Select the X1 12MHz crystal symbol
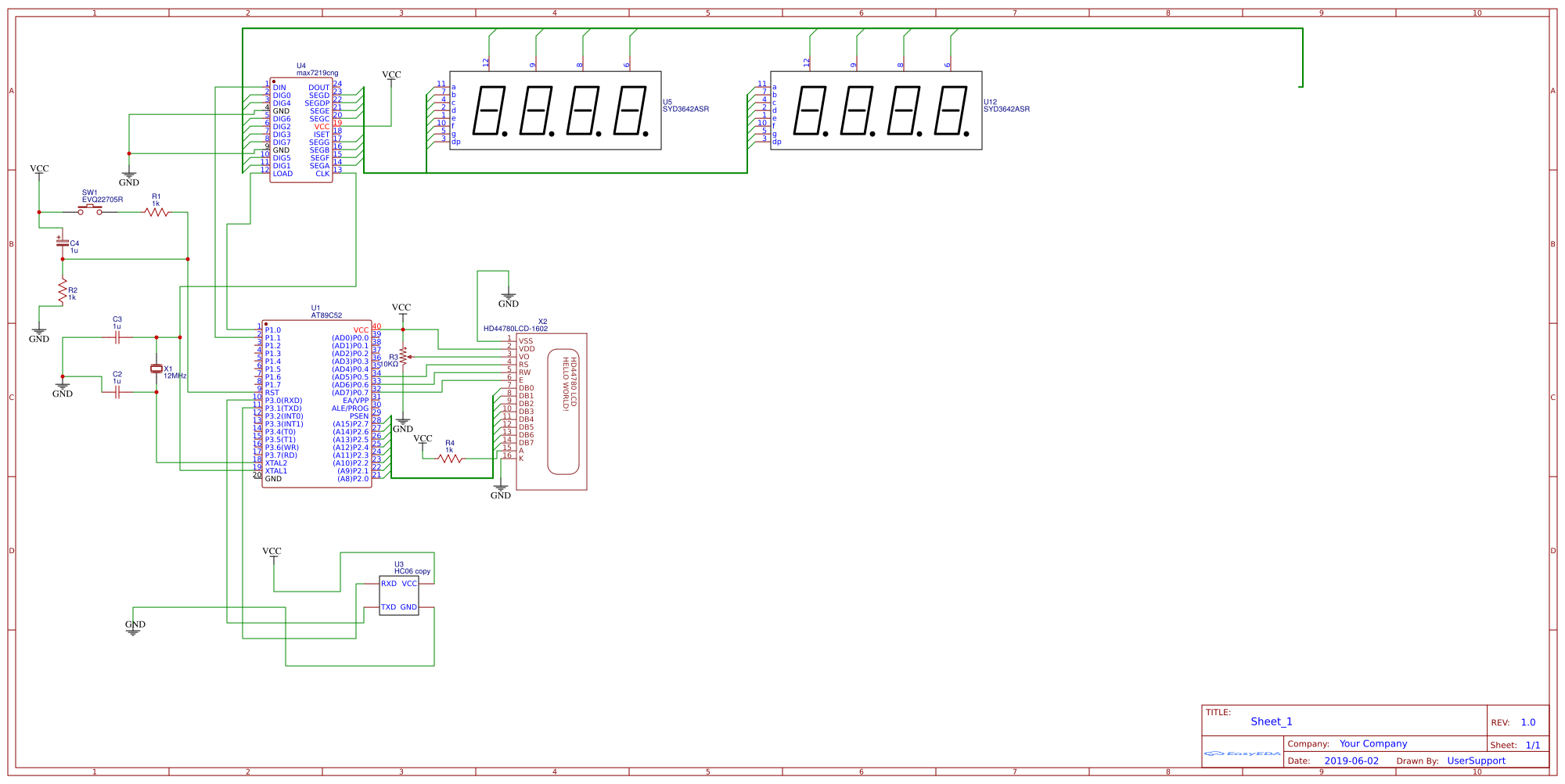 point(156,369)
